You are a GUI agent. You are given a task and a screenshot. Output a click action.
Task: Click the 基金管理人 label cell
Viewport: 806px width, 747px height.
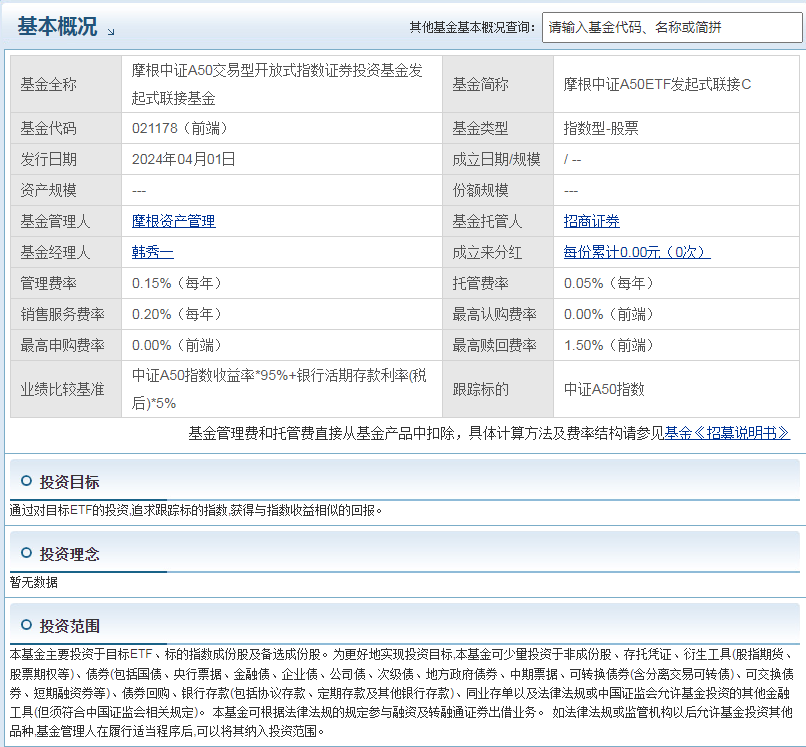pyautogui.click(x=66, y=221)
